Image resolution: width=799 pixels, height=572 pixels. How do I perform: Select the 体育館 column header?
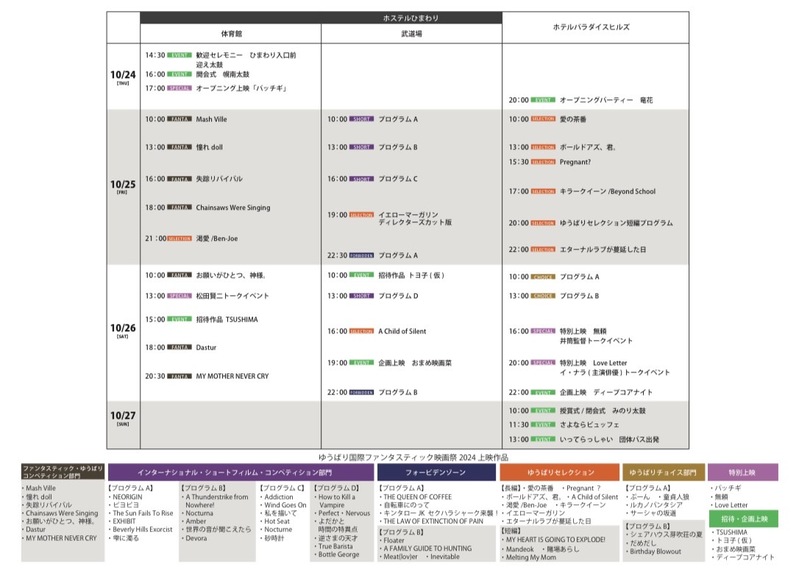[231, 34]
